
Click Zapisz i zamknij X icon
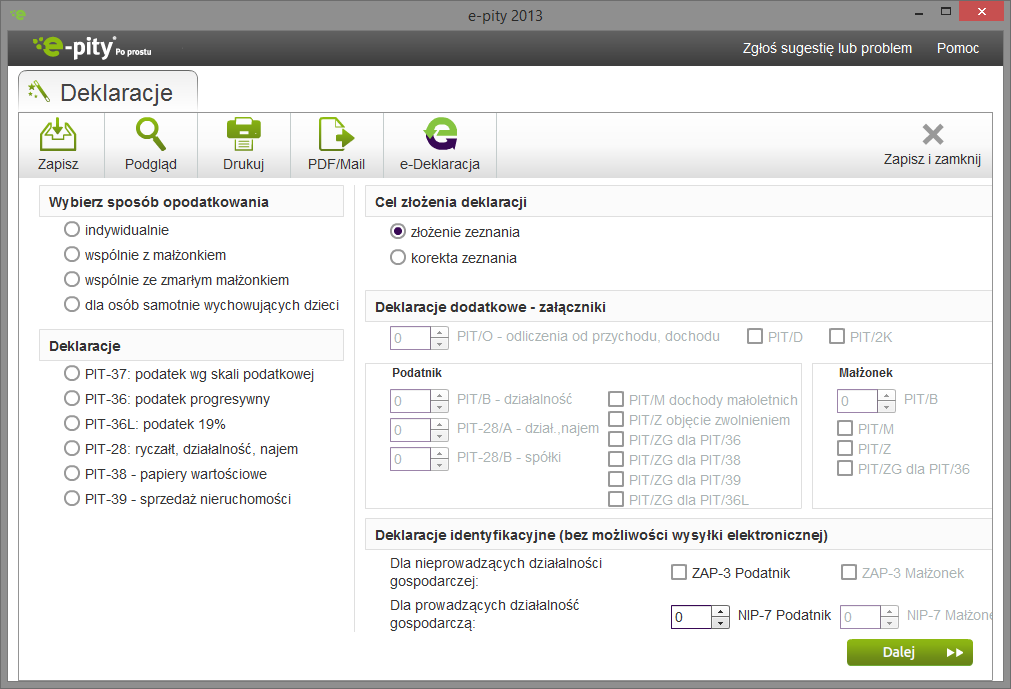pyautogui.click(x=932, y=134)
